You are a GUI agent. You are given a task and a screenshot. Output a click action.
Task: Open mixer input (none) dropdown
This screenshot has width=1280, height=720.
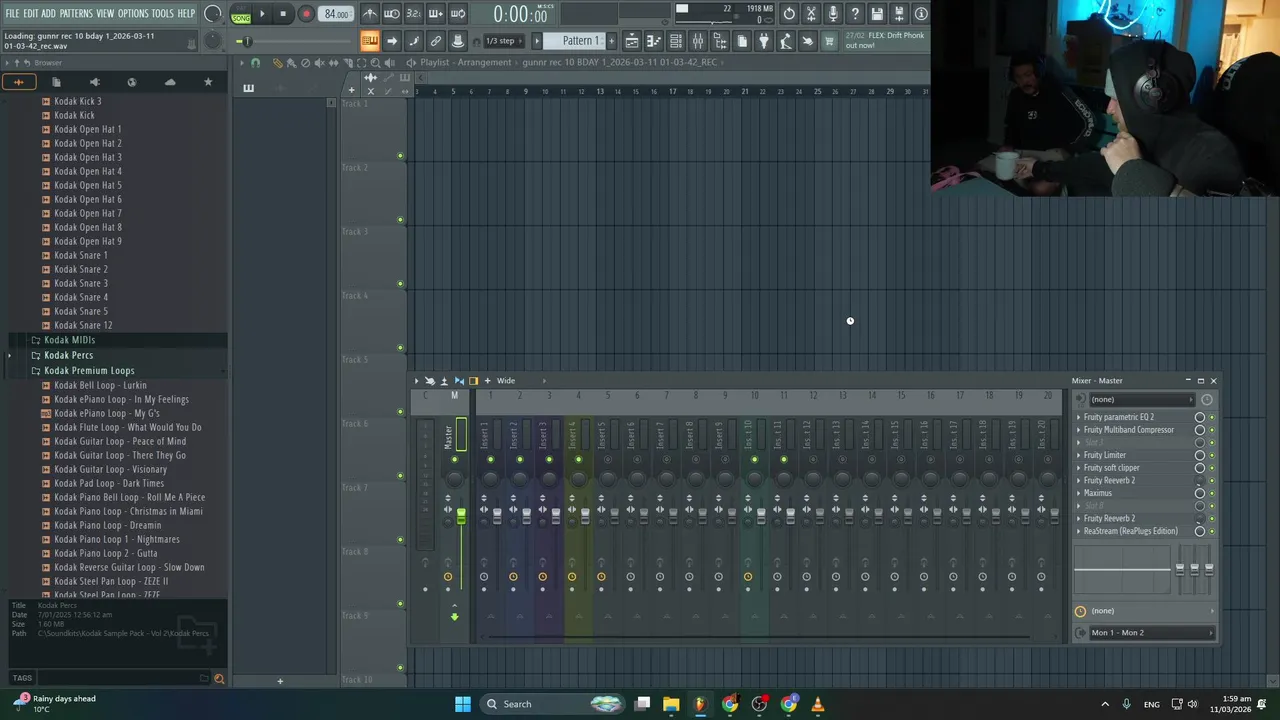click(1142, 399)
